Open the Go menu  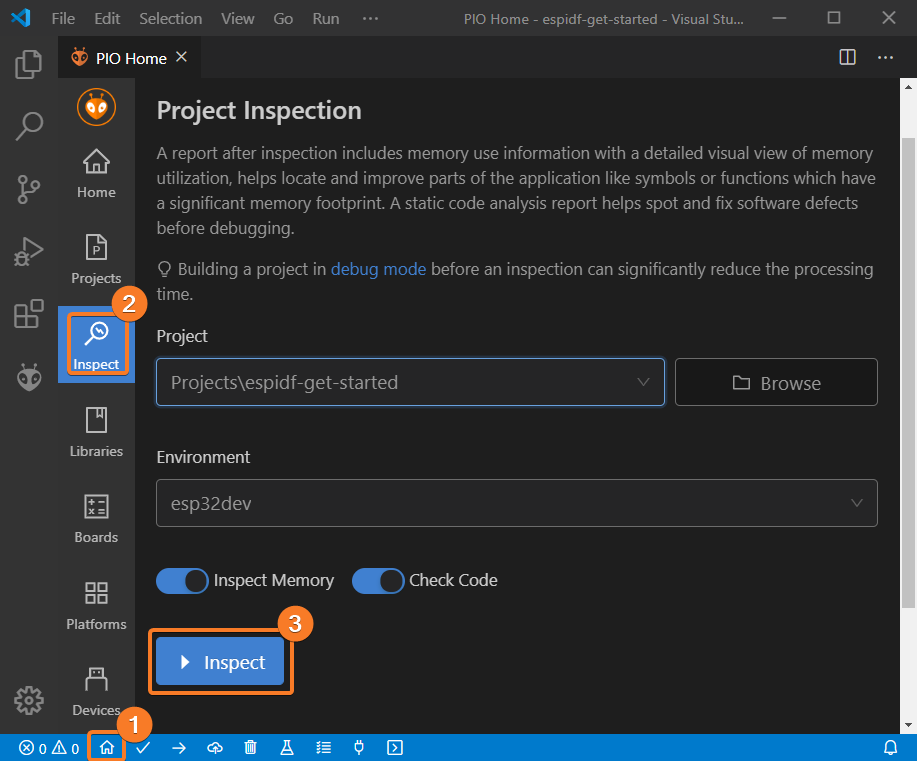click(283, 19)
